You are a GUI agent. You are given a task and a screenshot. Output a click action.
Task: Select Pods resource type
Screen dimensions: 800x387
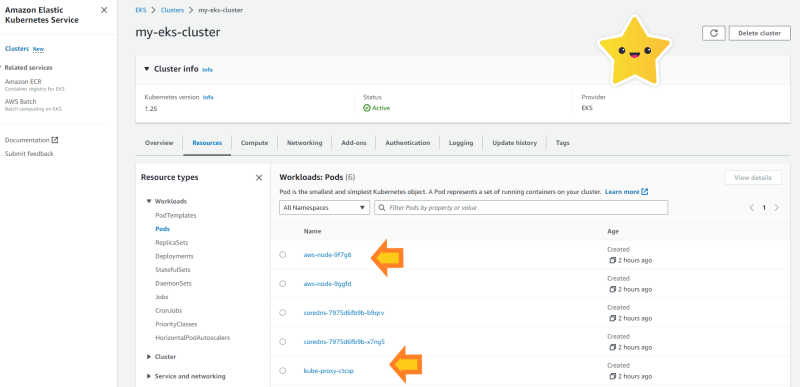click(x=163, y=229)
